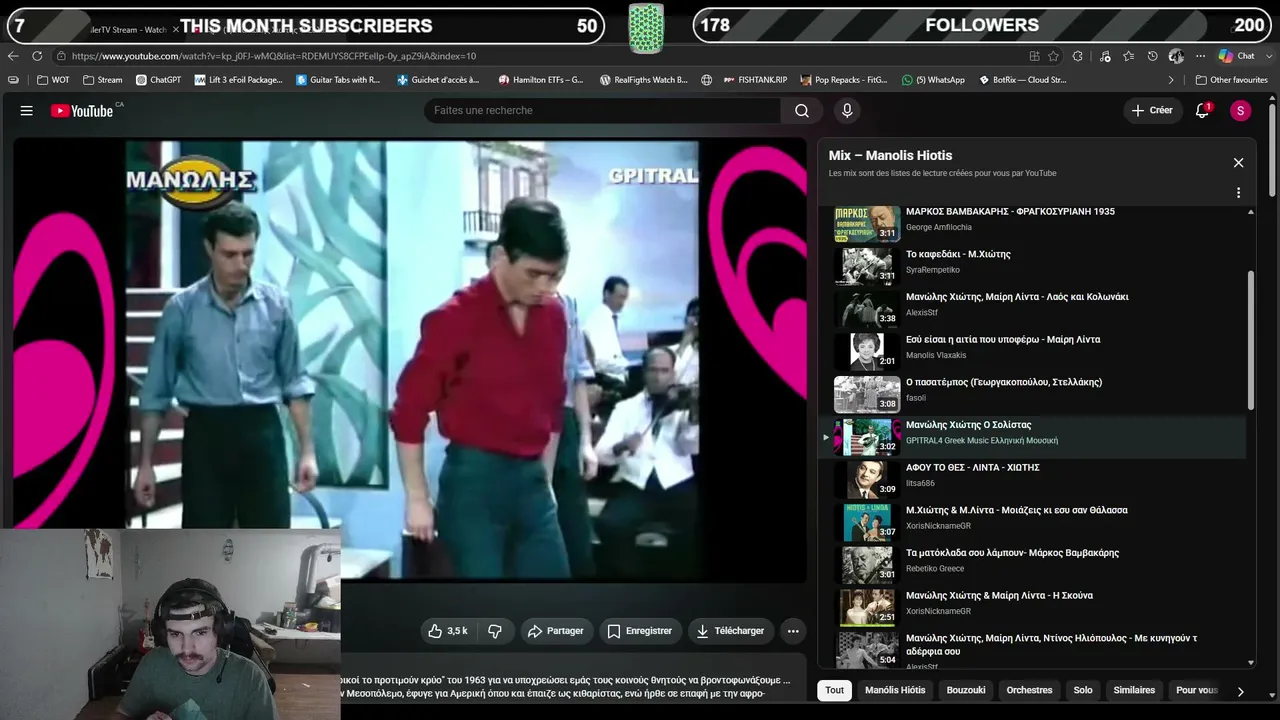
Task: Play the ΑΦΟΥ ΤΟ ΘΕΣ - ΛΙΝΤΑ - ΧΙΩΤΗΣ title
Action: pos(973,468)
